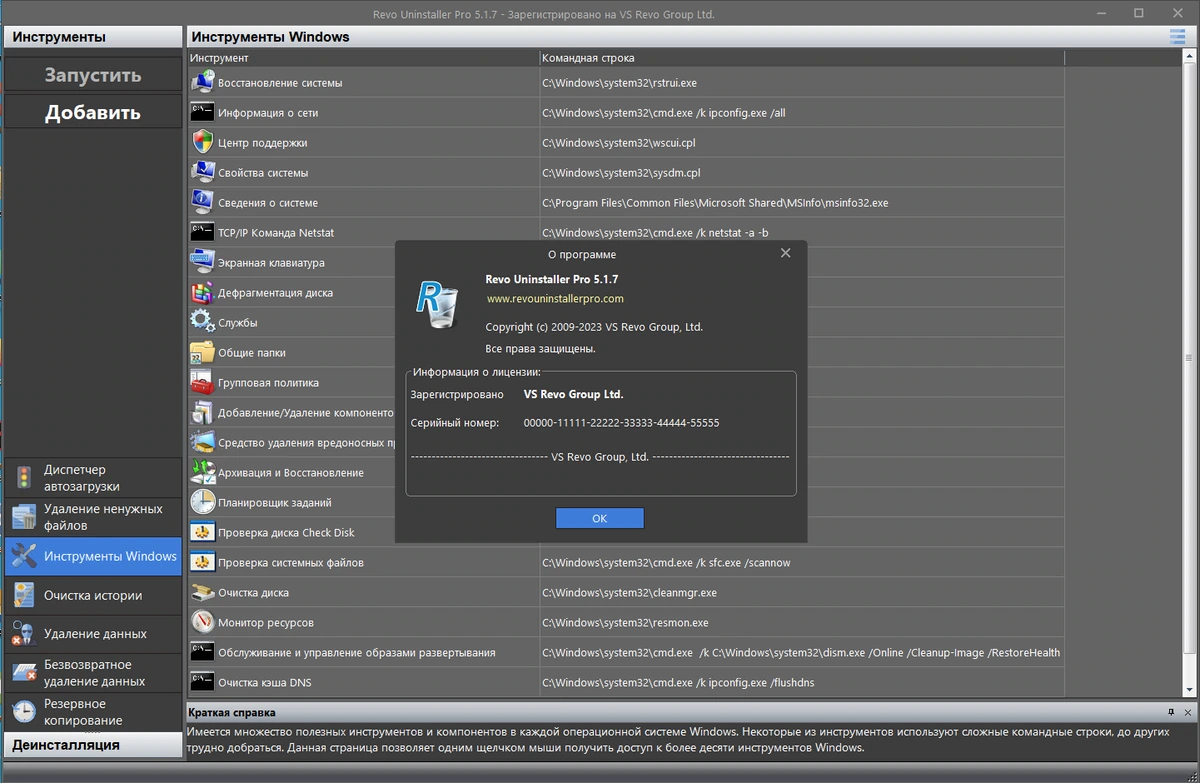
Task: Select the dism.exe RestoreHealth command cell
Action: pos(802,652)
